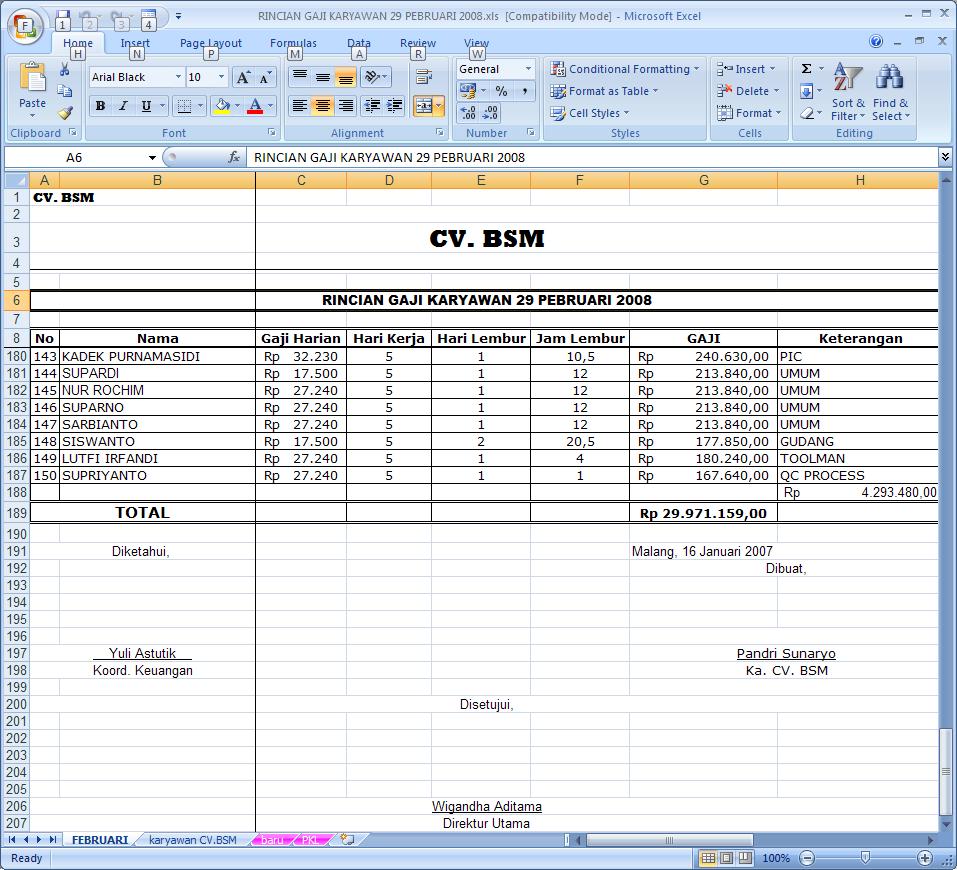Click the AutoSum sigma icon

pos(806,68)
